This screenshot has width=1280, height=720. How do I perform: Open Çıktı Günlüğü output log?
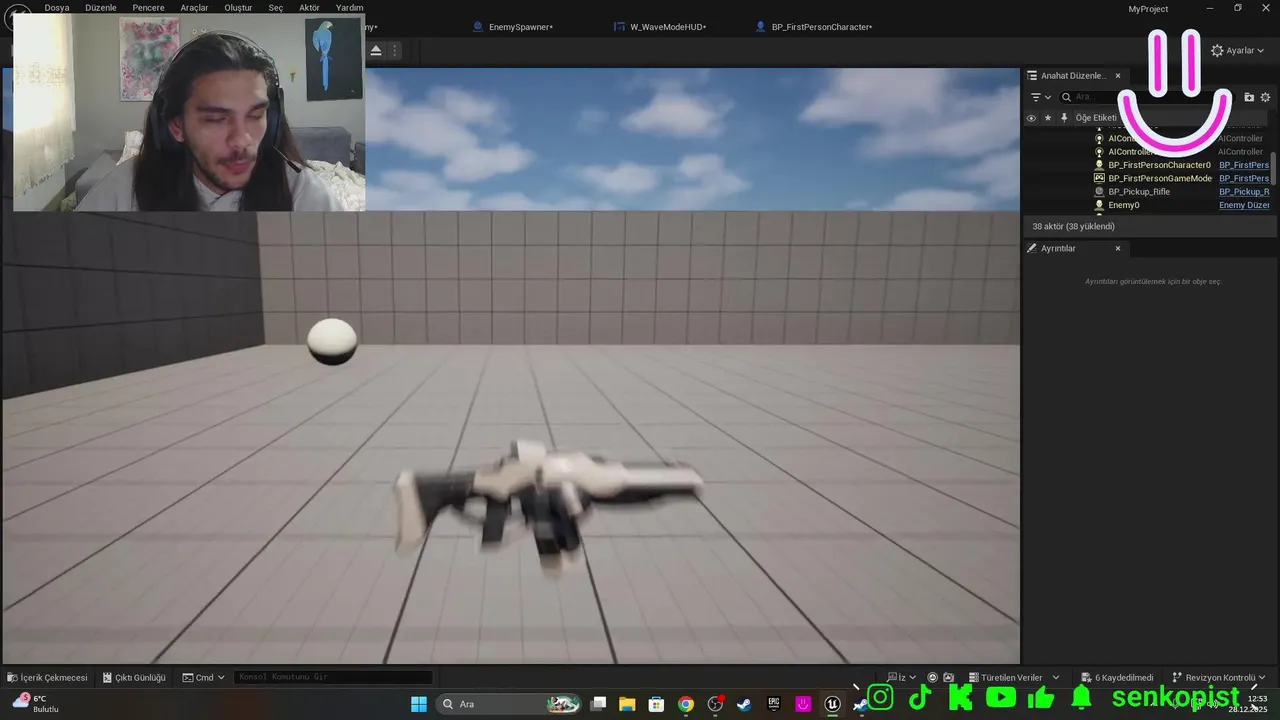click(134, 677)
